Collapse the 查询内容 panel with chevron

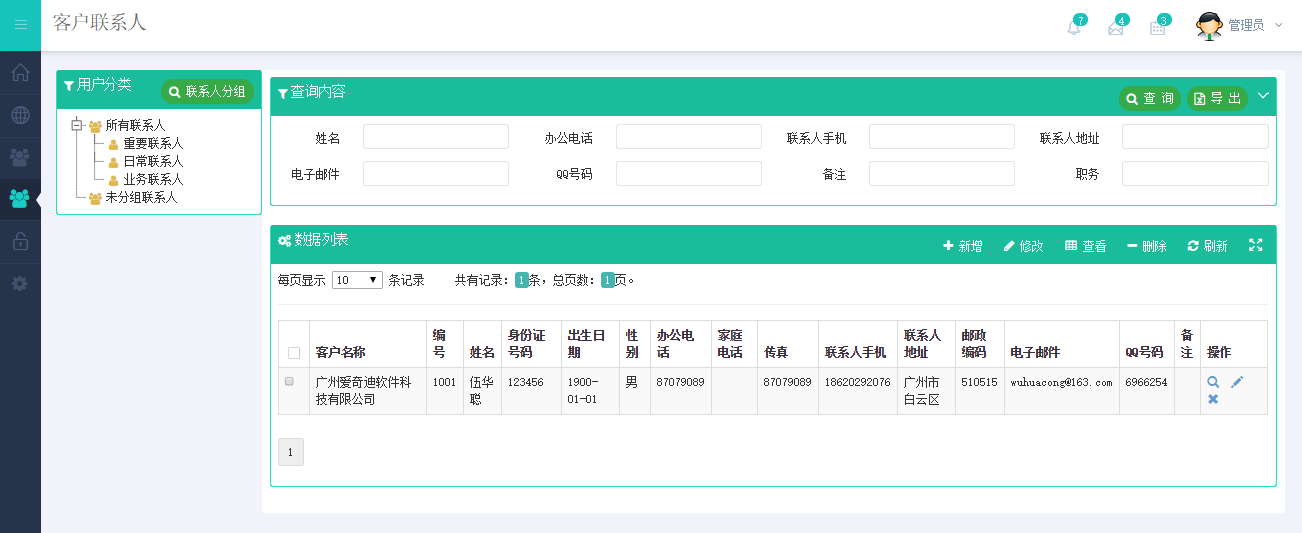[x=1263, y=96]
